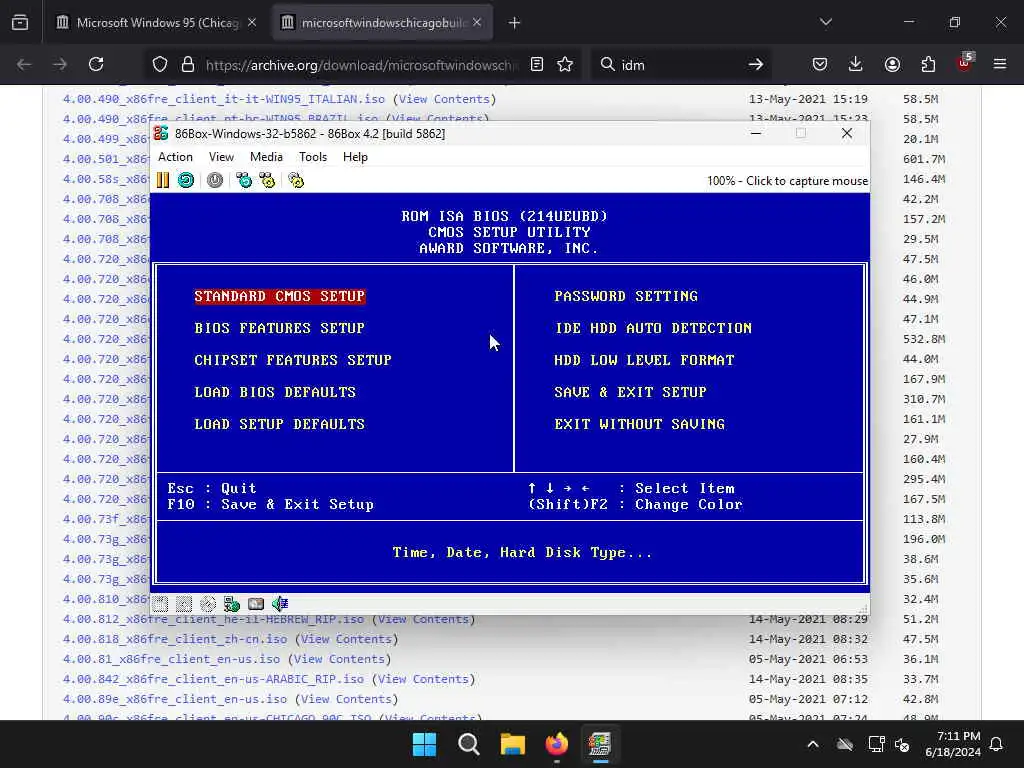Click the CD-ROM disc status bar icon

208,604
